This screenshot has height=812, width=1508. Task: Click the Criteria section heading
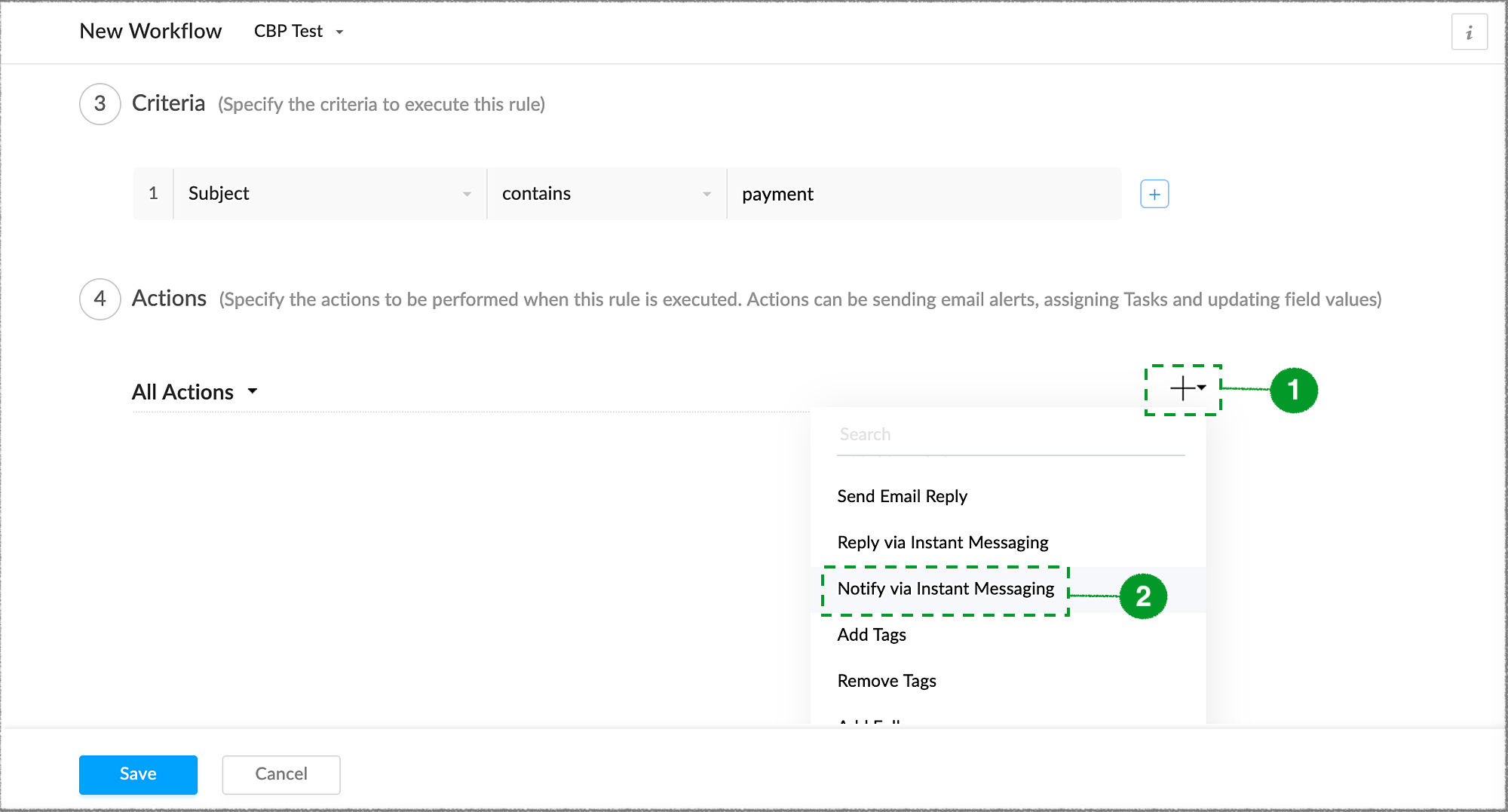[x=168, y=103]
